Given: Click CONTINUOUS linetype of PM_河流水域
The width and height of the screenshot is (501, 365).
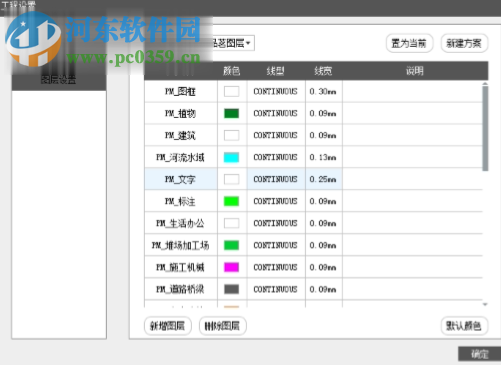Looking at the screenshot, I should click(x=276, y=157).
